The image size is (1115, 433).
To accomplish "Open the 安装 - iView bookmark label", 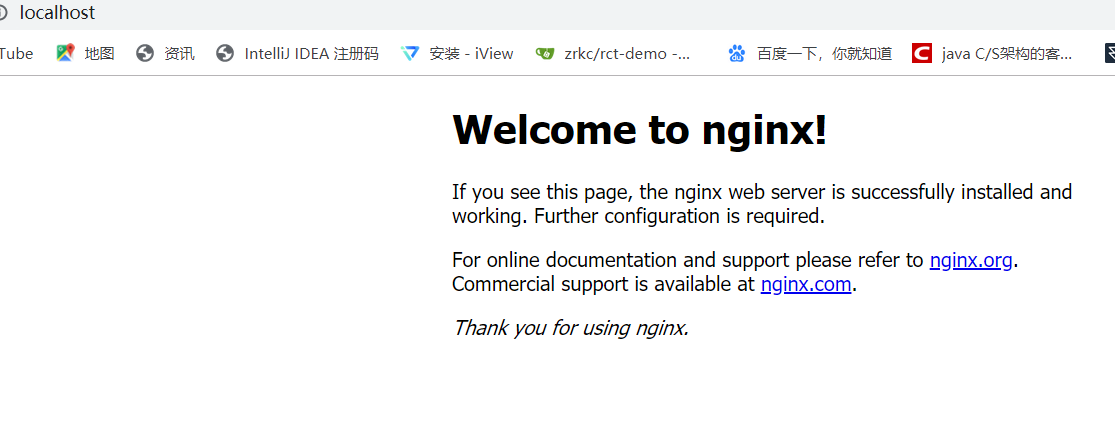I will click(x=471, y=53).
